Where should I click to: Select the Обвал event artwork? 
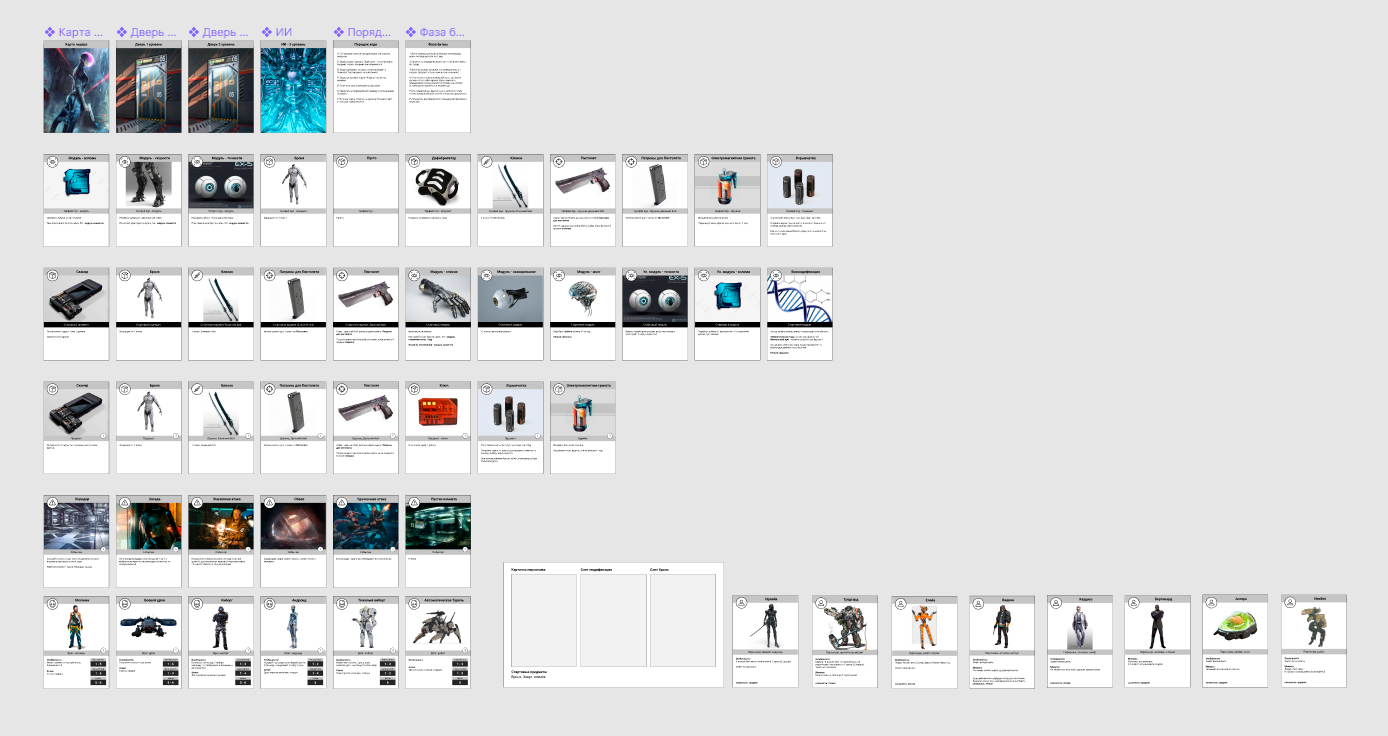pos(293,527)
